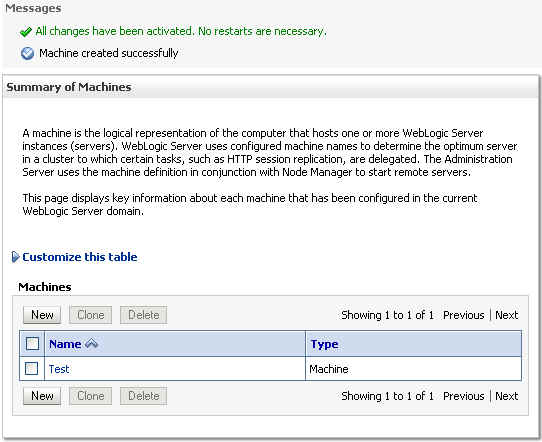The width and height of the screenshot is (542, 442).
Task: Click the bottom Clone button
Action: [x=91, y=396]
